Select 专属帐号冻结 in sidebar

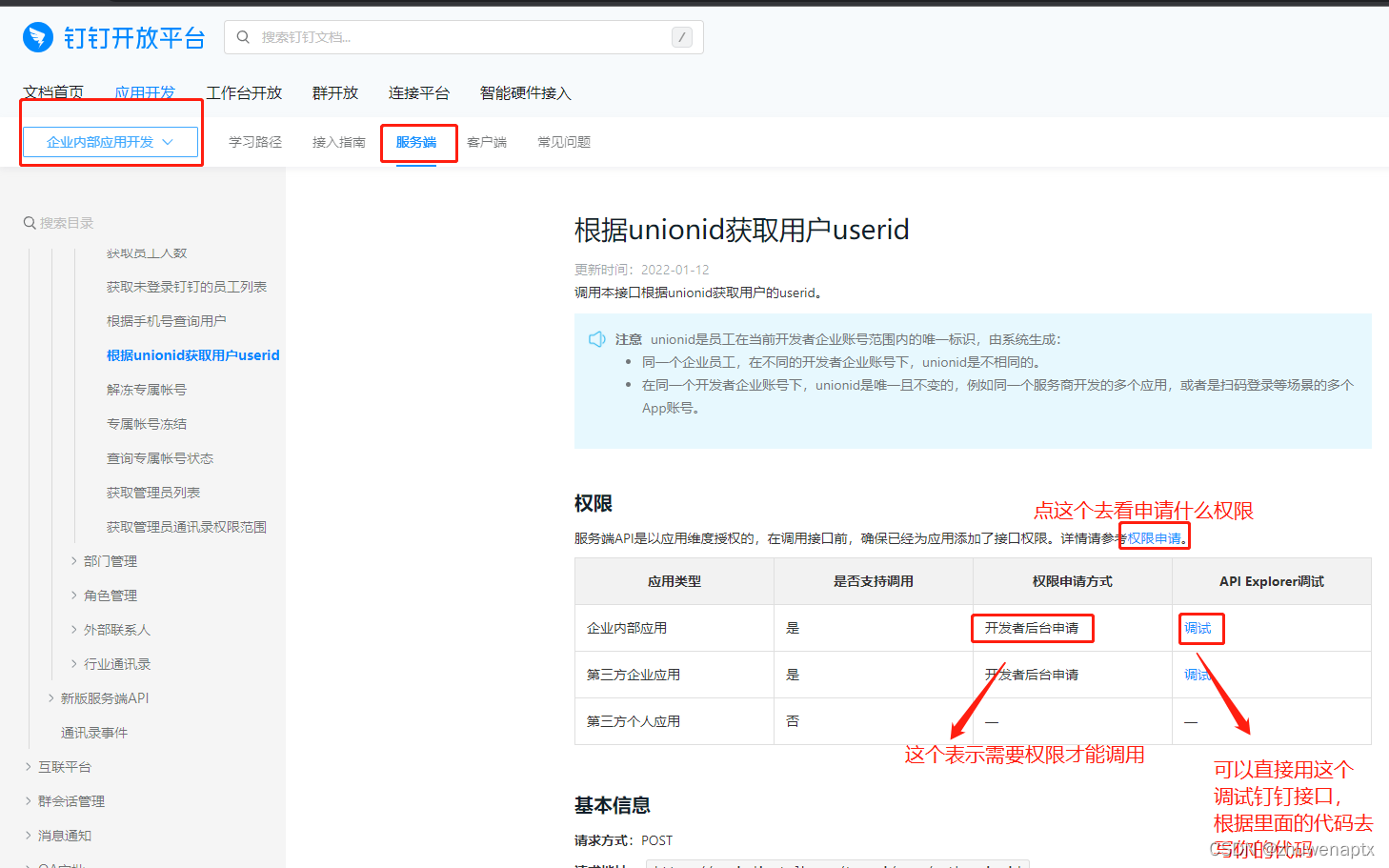(x=147, y=424)
